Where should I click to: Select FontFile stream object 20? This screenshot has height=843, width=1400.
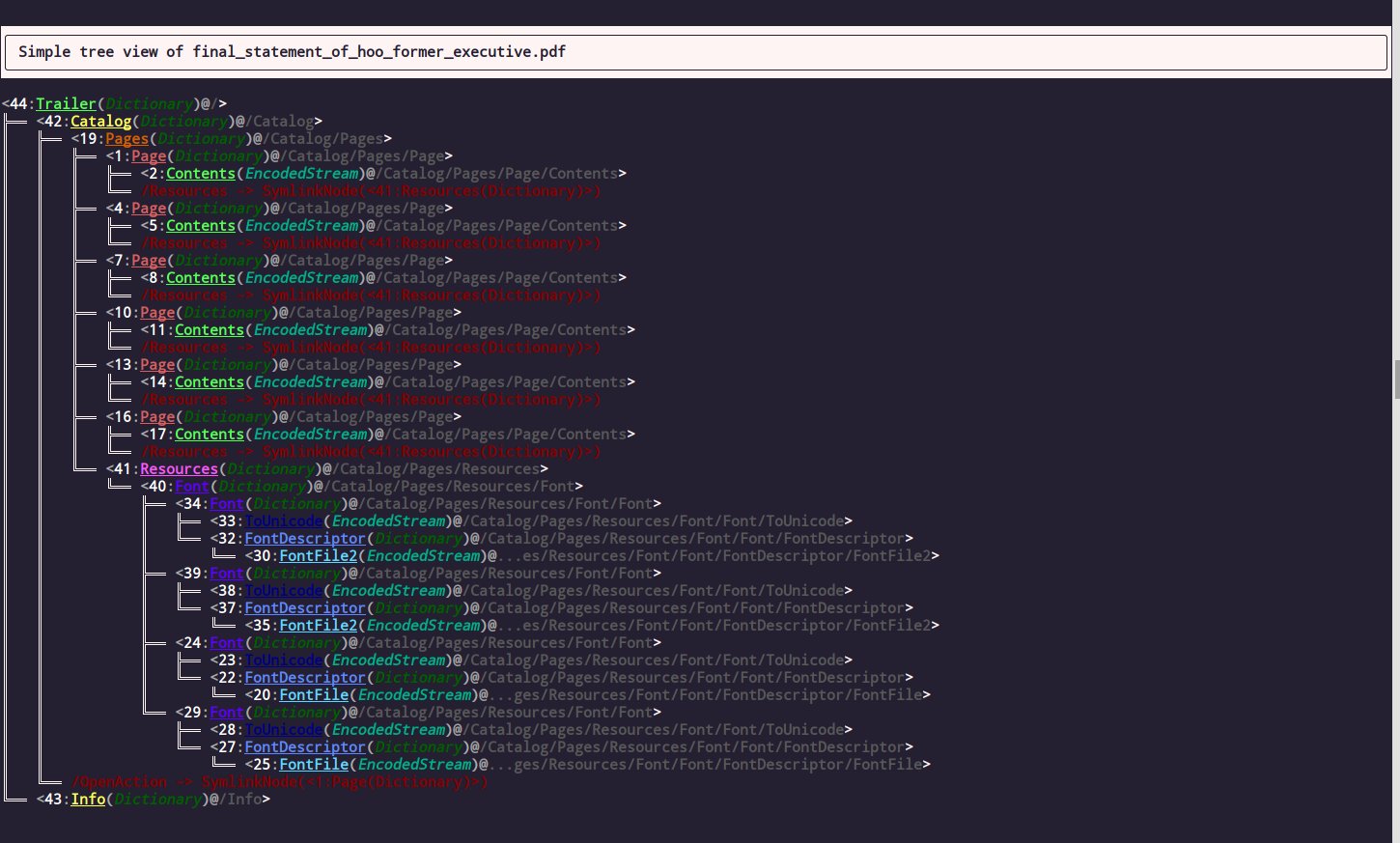pyautogui.click(x=314, y=694)
